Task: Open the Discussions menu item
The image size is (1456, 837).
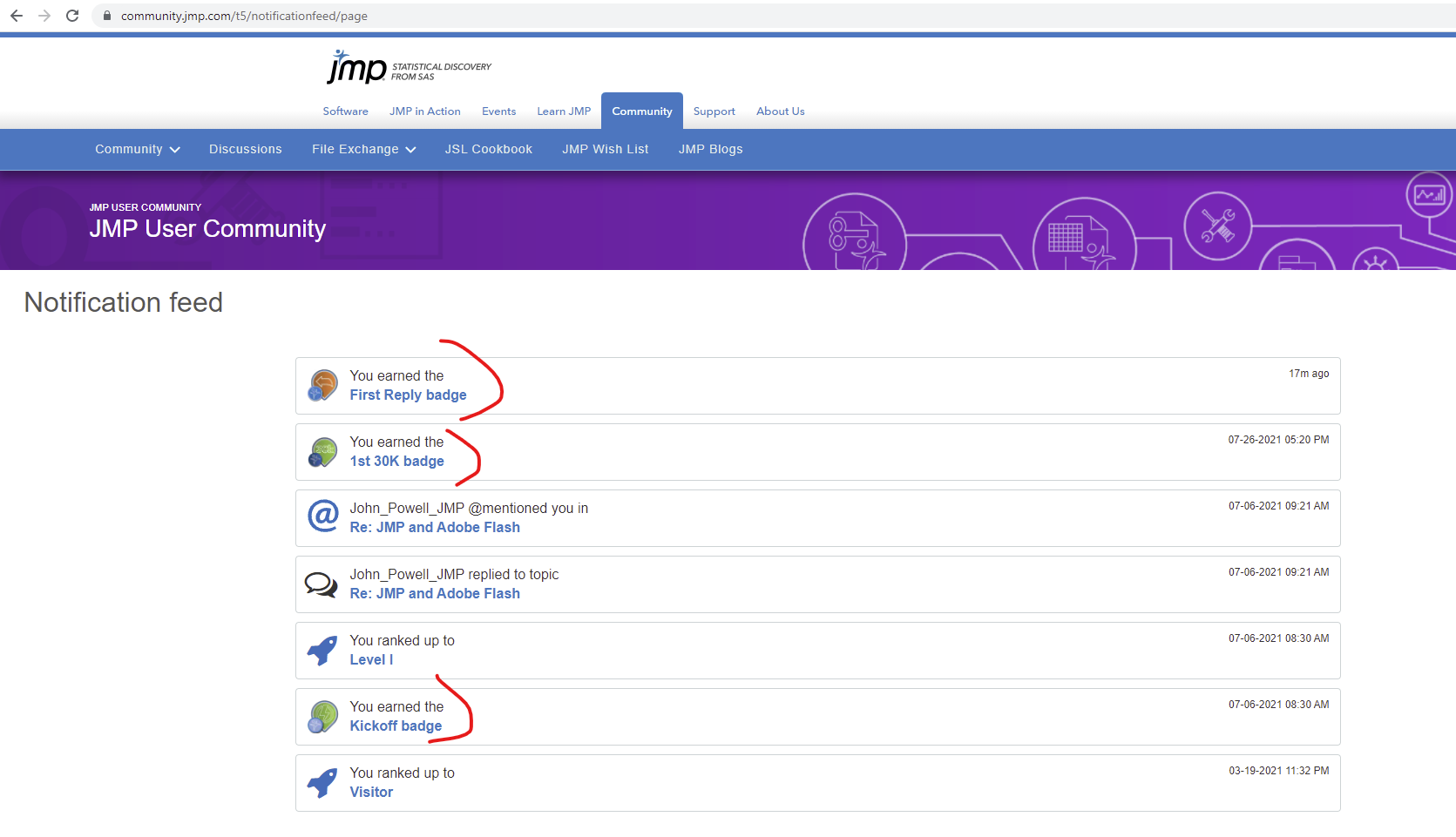Action: click(245, 149)
